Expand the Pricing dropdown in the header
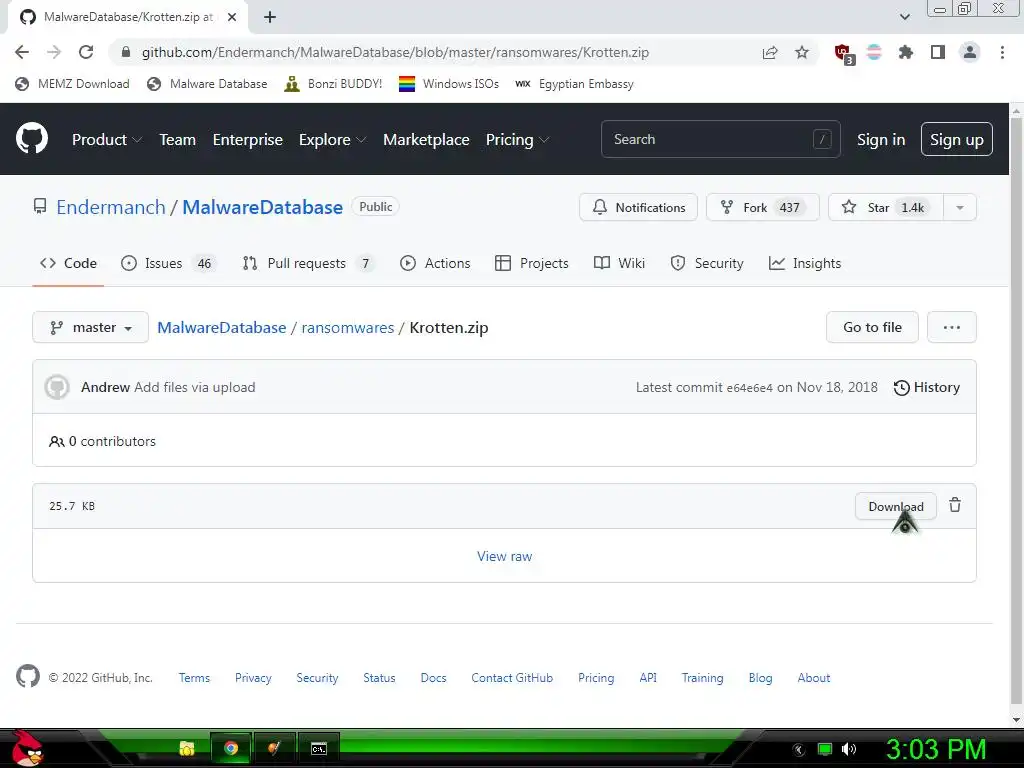This screenshot has height=768, width=1024. point(517,140)
